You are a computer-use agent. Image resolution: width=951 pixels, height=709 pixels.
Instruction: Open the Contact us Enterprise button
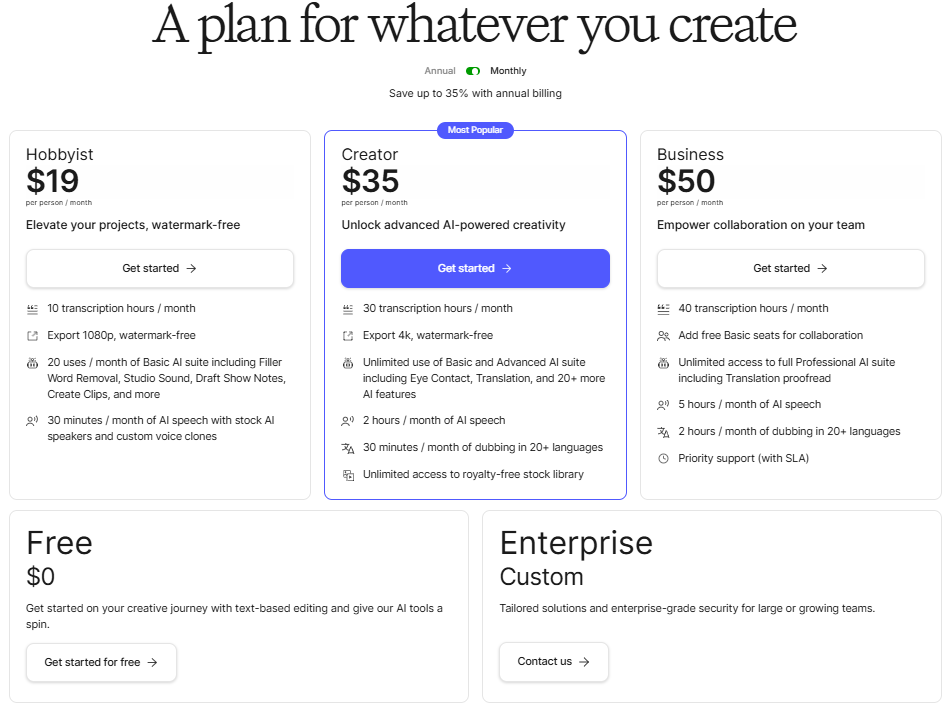[x=553, y=661]
